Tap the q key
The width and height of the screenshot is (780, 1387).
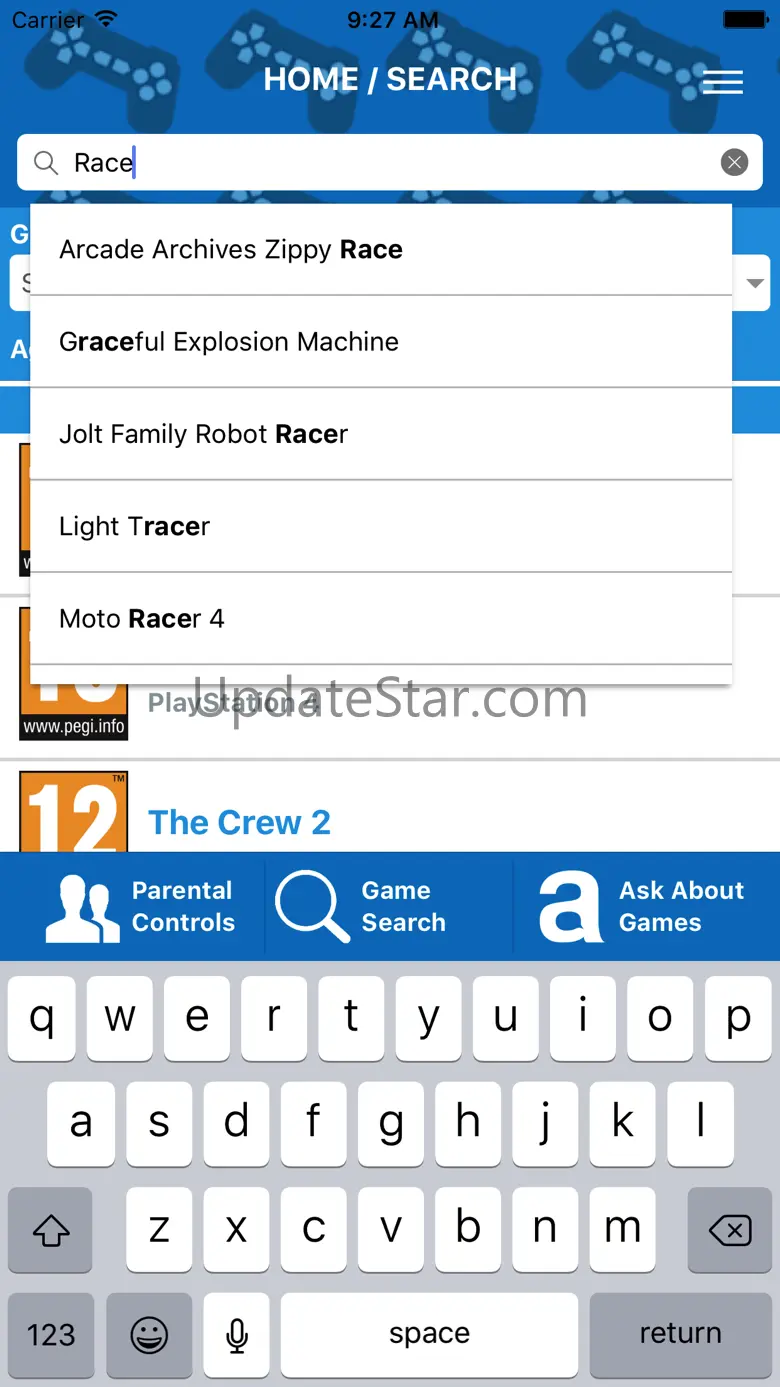click(x=42, y=1018)
